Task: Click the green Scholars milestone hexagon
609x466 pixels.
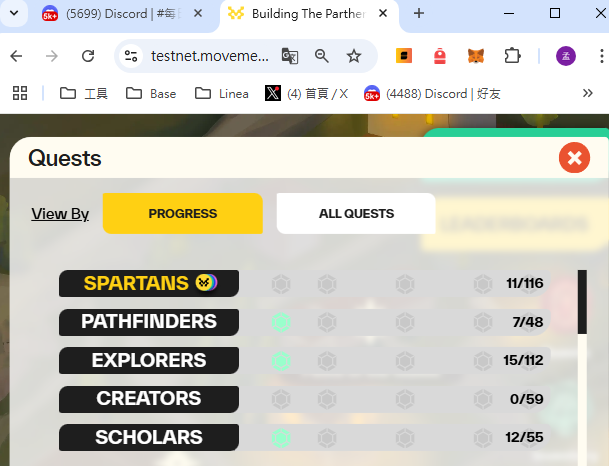Action: coord(281,438)
